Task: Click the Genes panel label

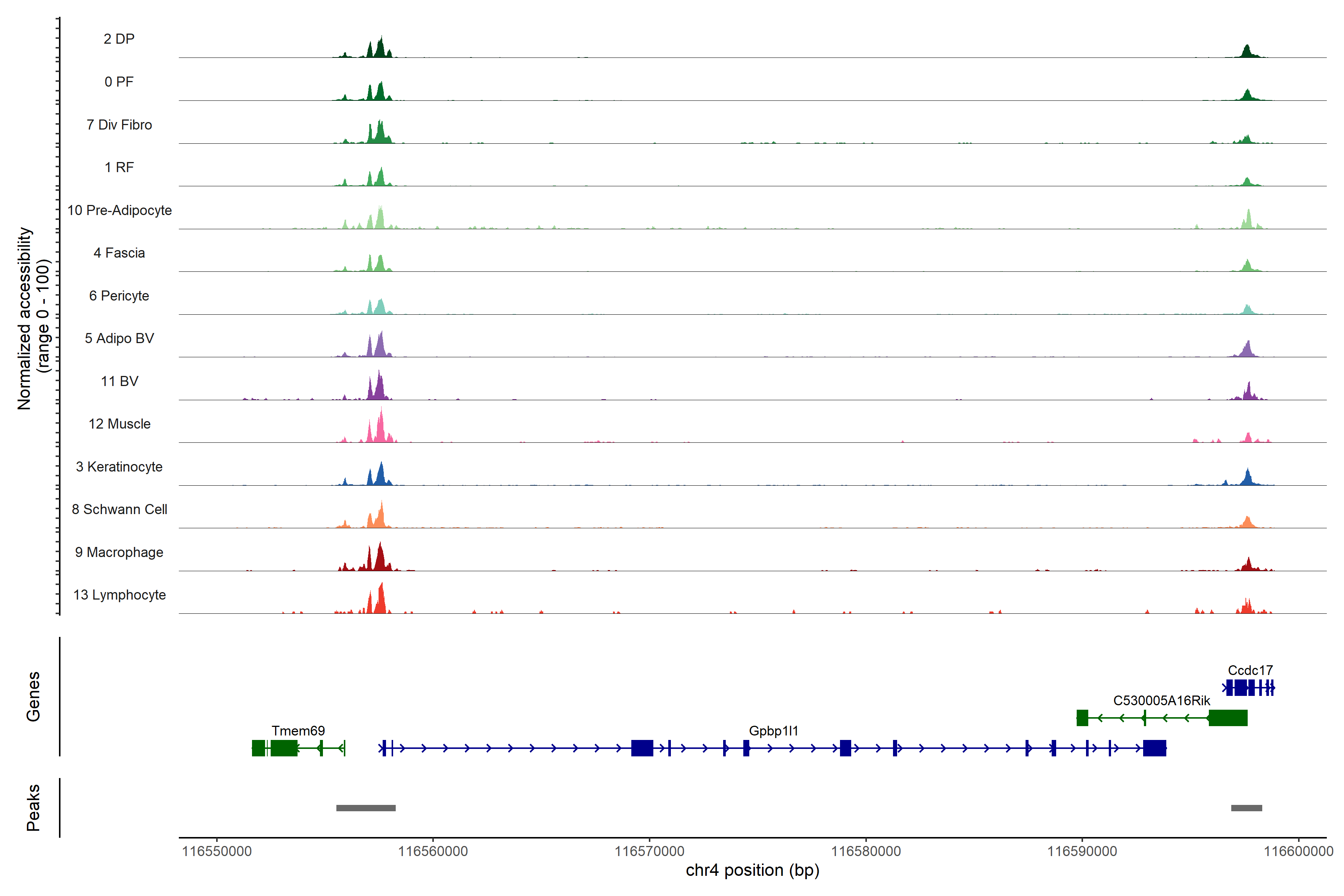Action: [33, 697]
